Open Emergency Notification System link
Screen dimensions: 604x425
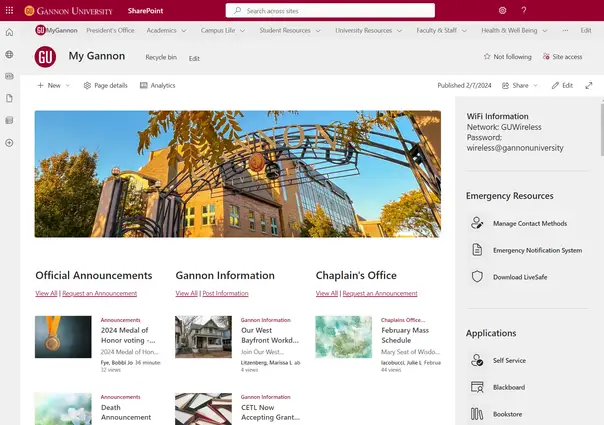point(537,250)
